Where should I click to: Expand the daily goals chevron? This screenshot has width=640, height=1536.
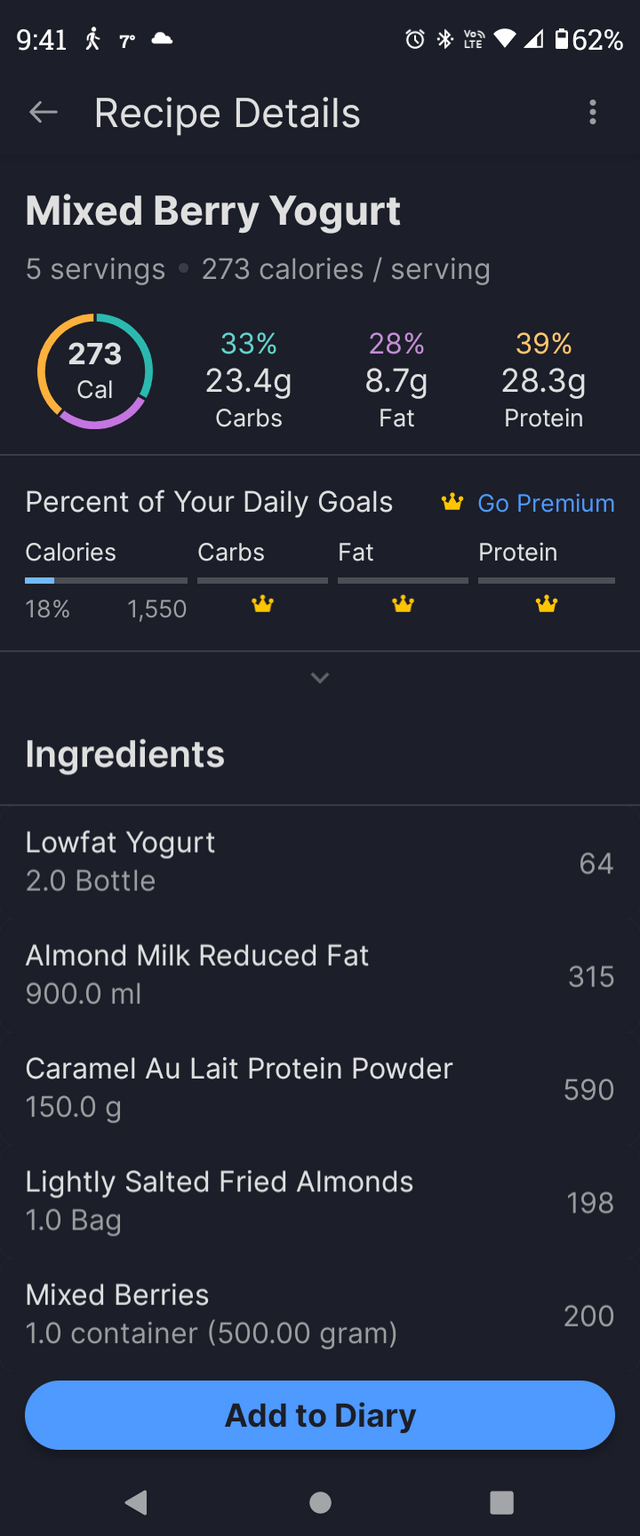pos(320,678)
